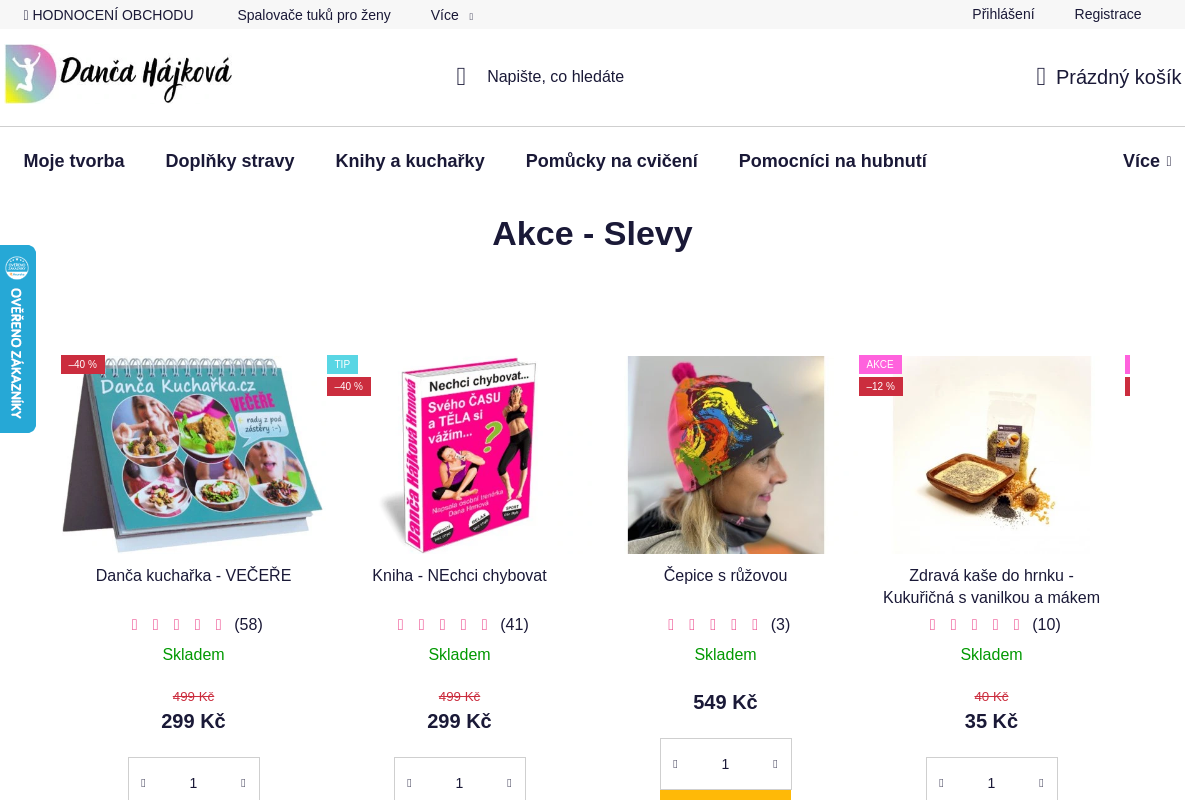Increase quantity for Čepice s růžovou
Viewport: 1200px width, 800px height.
click(x=775, y=764)
